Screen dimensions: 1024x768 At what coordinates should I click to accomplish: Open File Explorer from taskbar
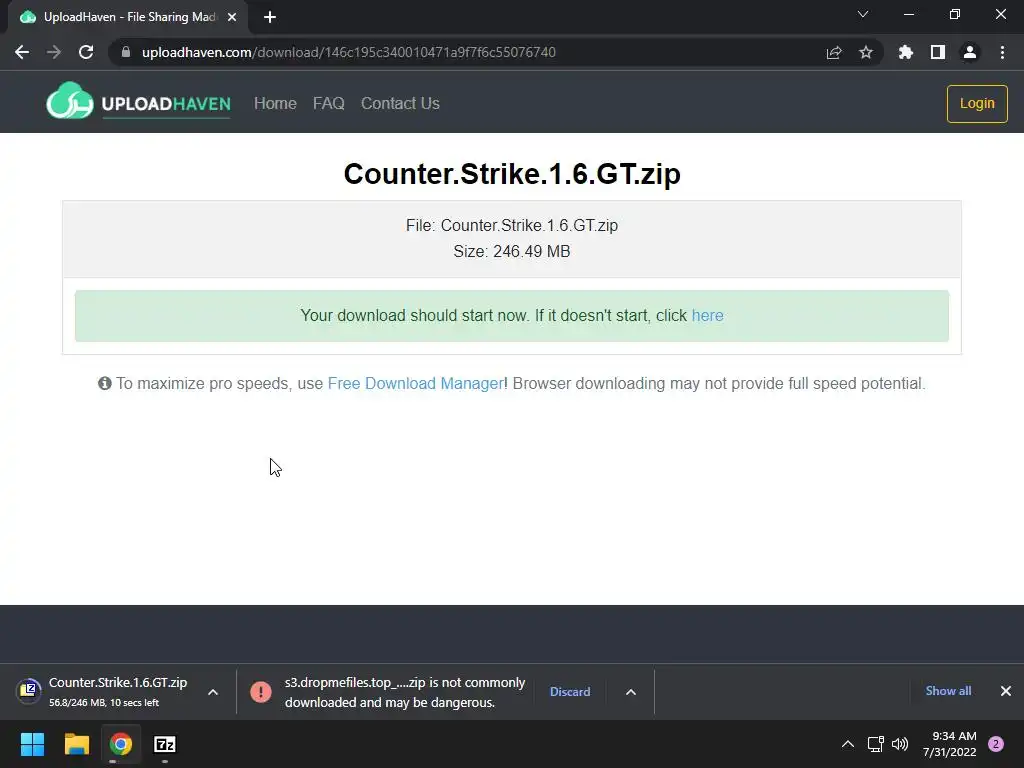(x=76, y=744)
